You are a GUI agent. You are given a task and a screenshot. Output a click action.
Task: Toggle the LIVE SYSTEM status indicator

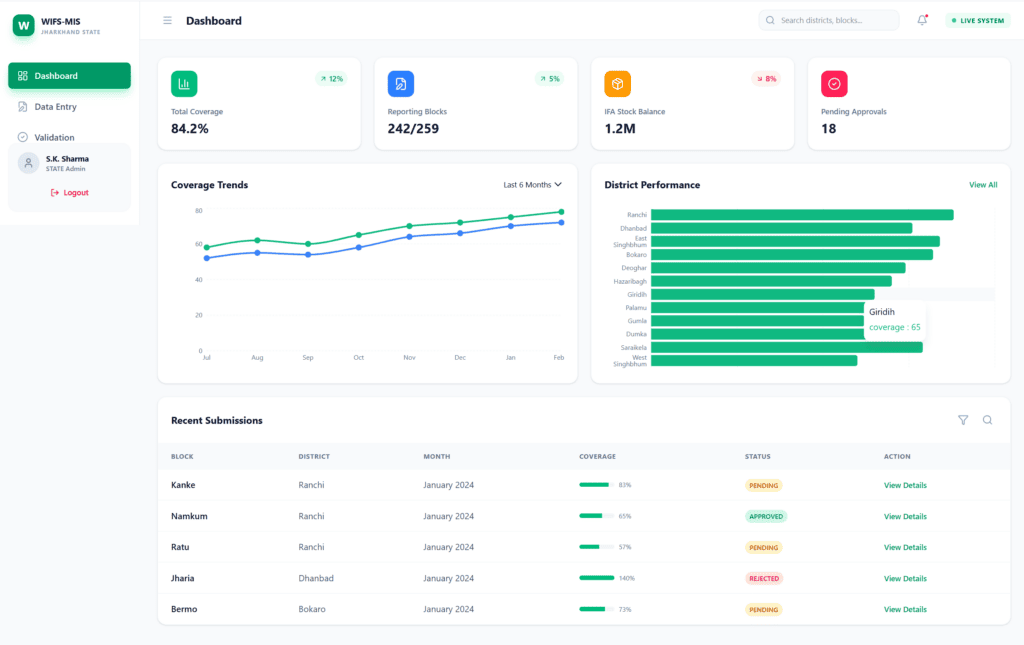(976, 19)
